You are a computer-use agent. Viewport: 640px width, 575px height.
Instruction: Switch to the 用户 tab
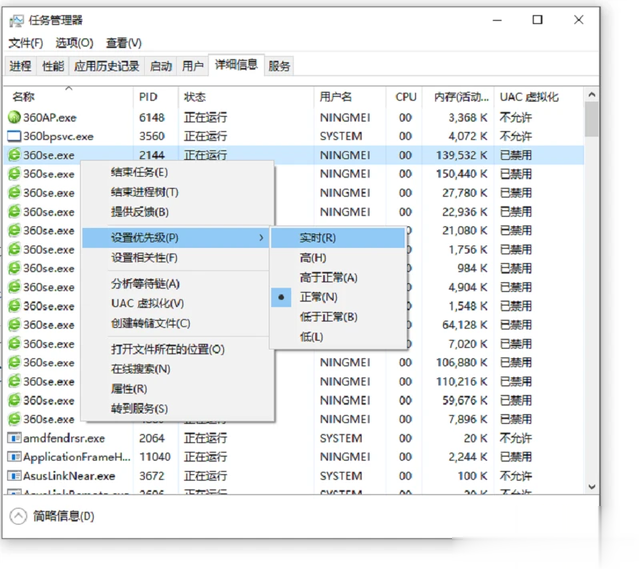193,66
